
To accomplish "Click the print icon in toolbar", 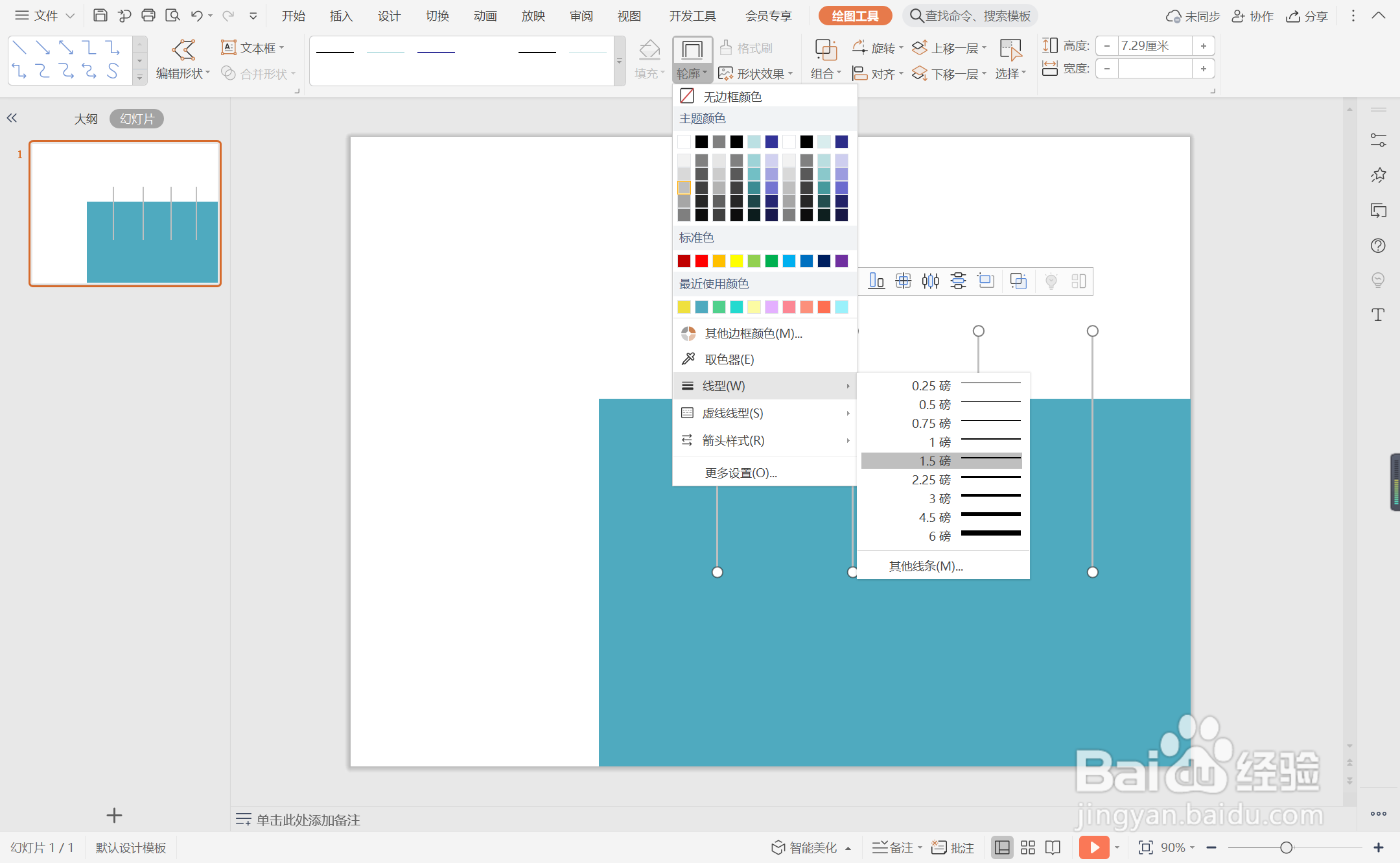I will (x=148, y=16).
